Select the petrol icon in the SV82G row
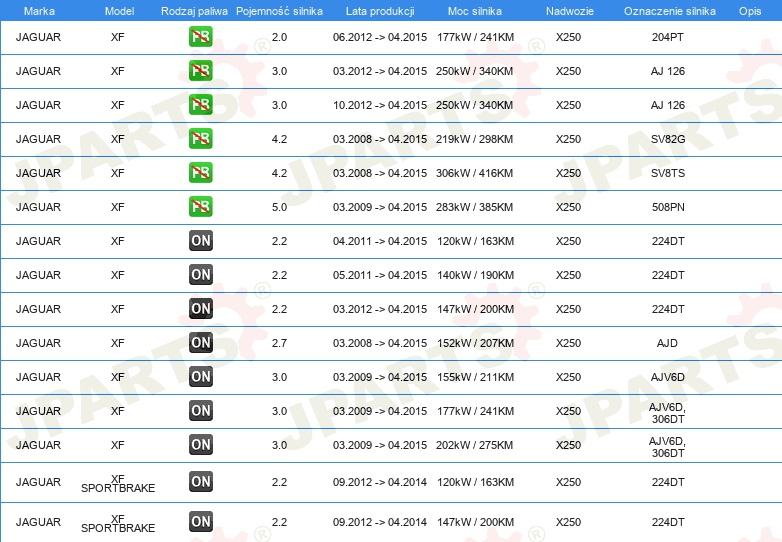The width and height of the screenshot is (782, 542). (x=200, y=139)
